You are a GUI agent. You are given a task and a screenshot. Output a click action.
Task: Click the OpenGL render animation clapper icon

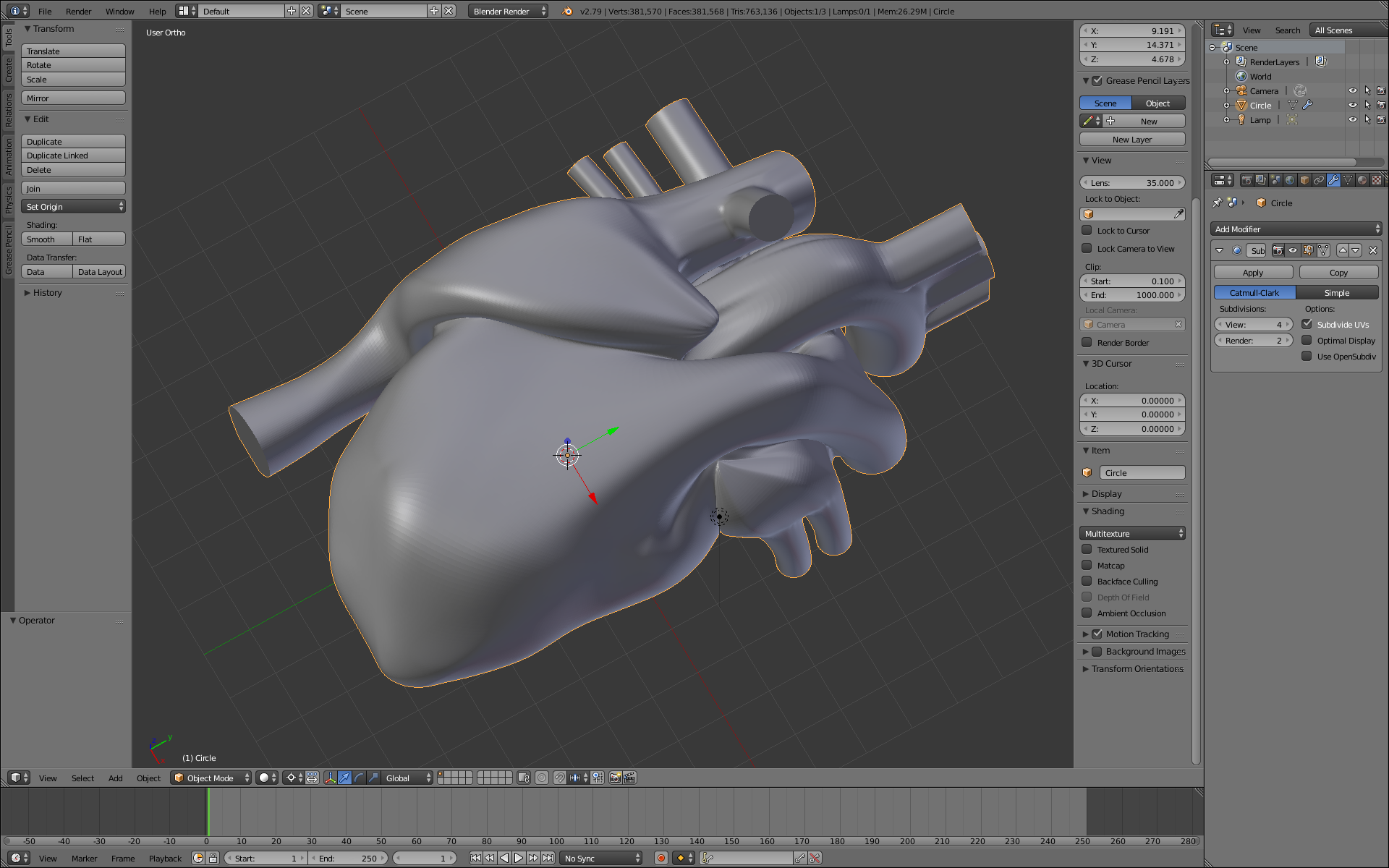630,778
